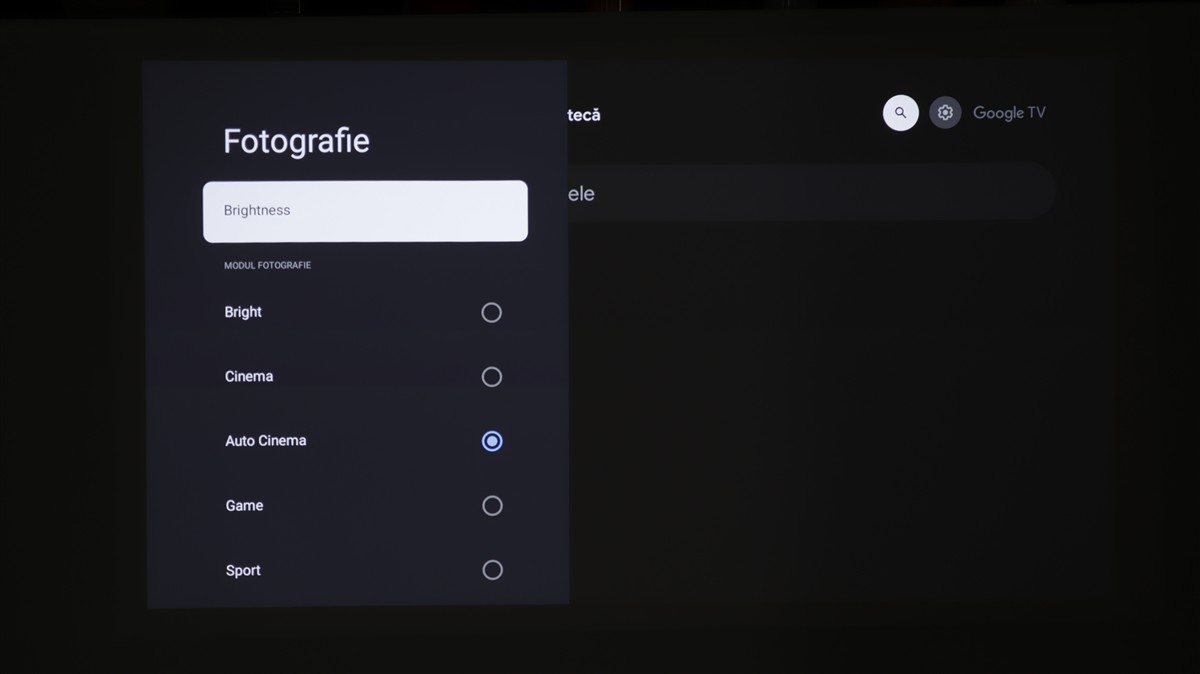Screen dimensions: 1200x674
Task: Click the selected Auto Cinema radio button
Action: click(491, 441)
